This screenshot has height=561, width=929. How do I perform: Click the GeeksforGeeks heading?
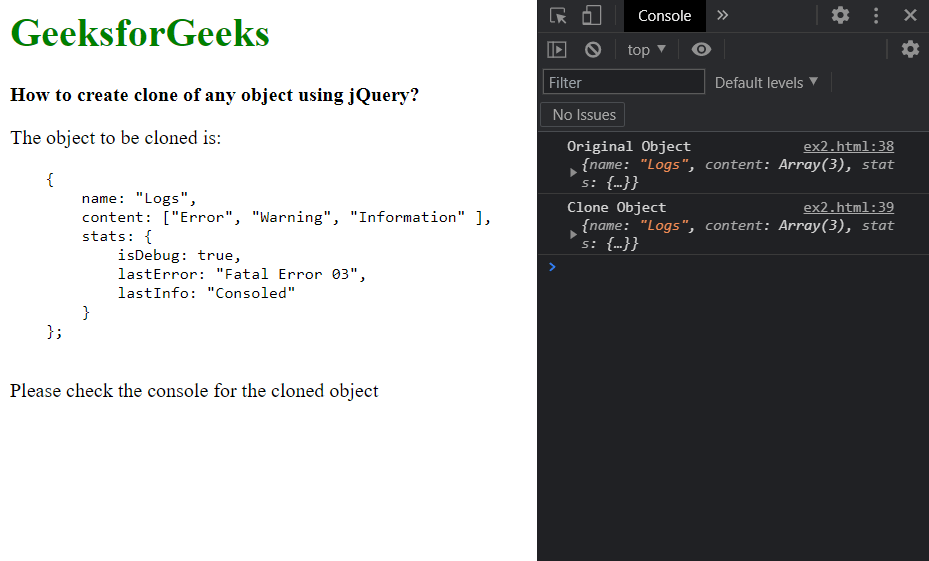pyautogui.click(x=140, y=33)
